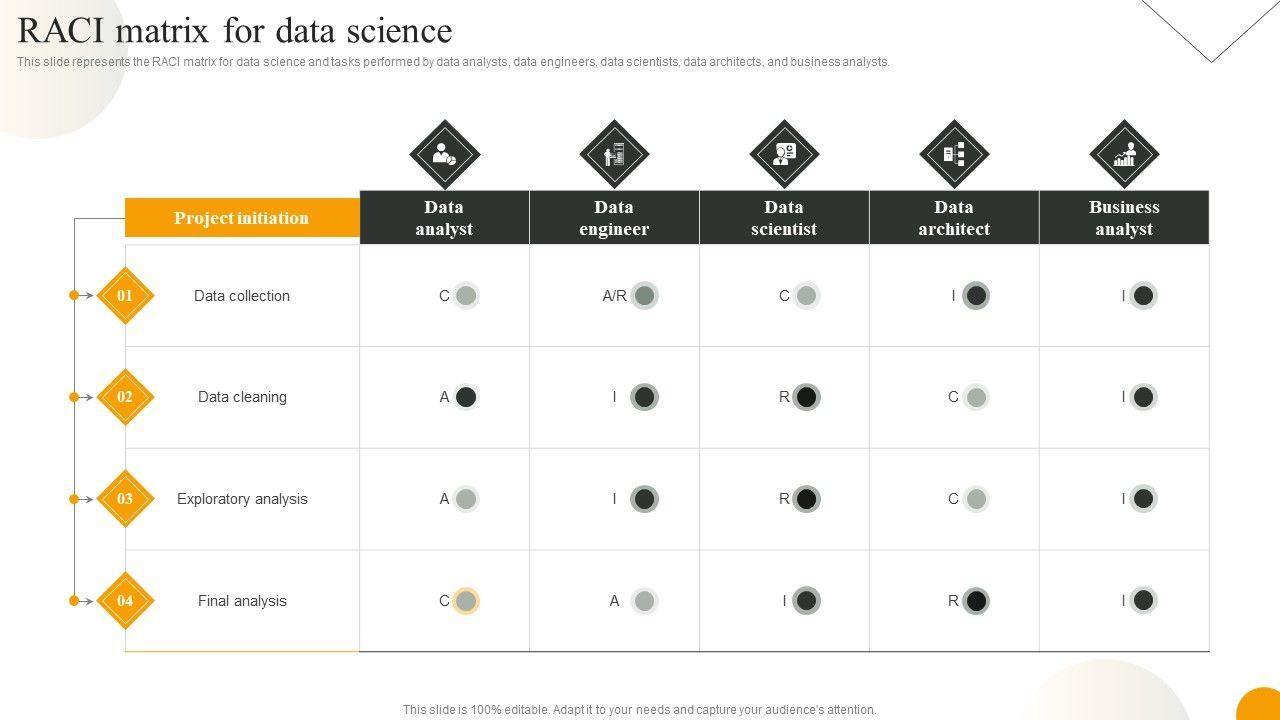Click the Data engineer diamond icon
Image resolution: width=1280 pixels, height=720 pixels.
click(x=614, y=154)
